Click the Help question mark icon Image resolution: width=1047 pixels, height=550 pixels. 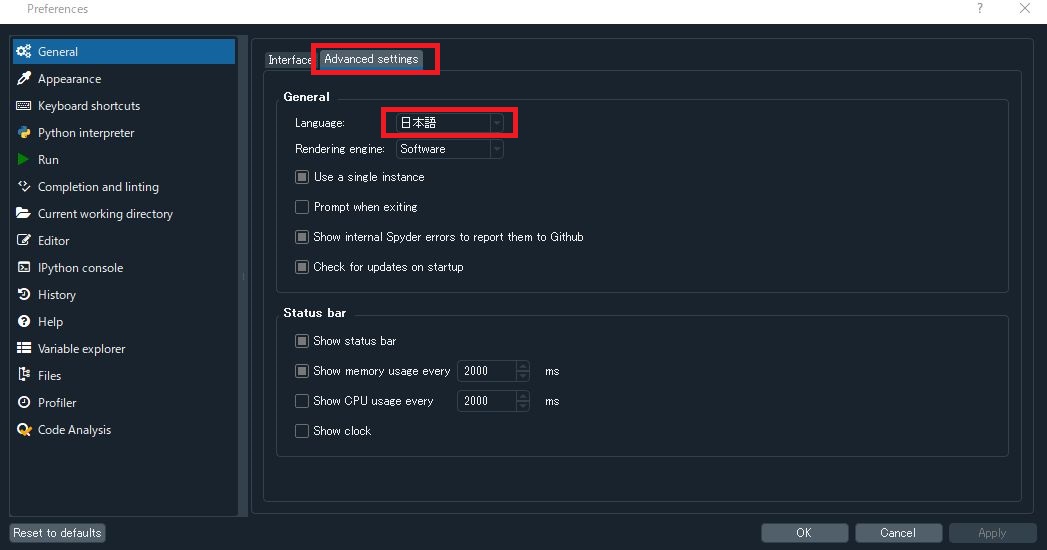coord(24,321)
